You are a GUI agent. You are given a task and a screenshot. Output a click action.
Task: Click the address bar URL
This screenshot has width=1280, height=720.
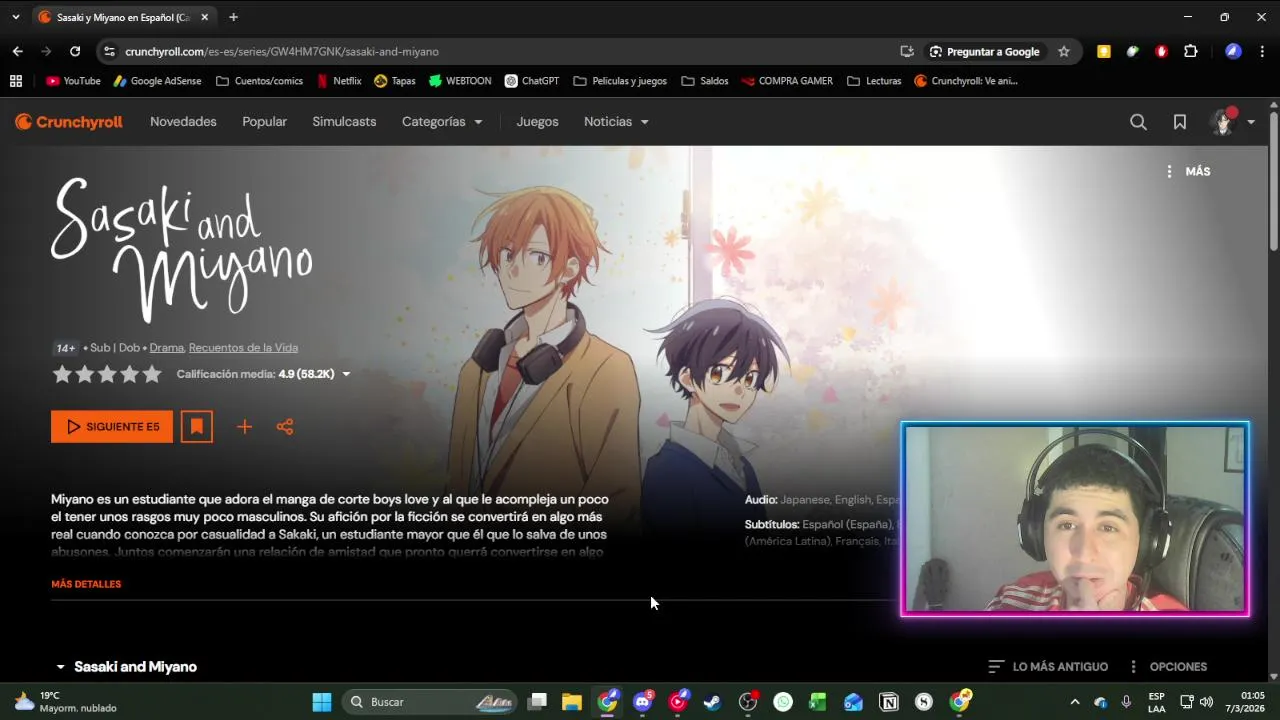click(x=282, y=51)
